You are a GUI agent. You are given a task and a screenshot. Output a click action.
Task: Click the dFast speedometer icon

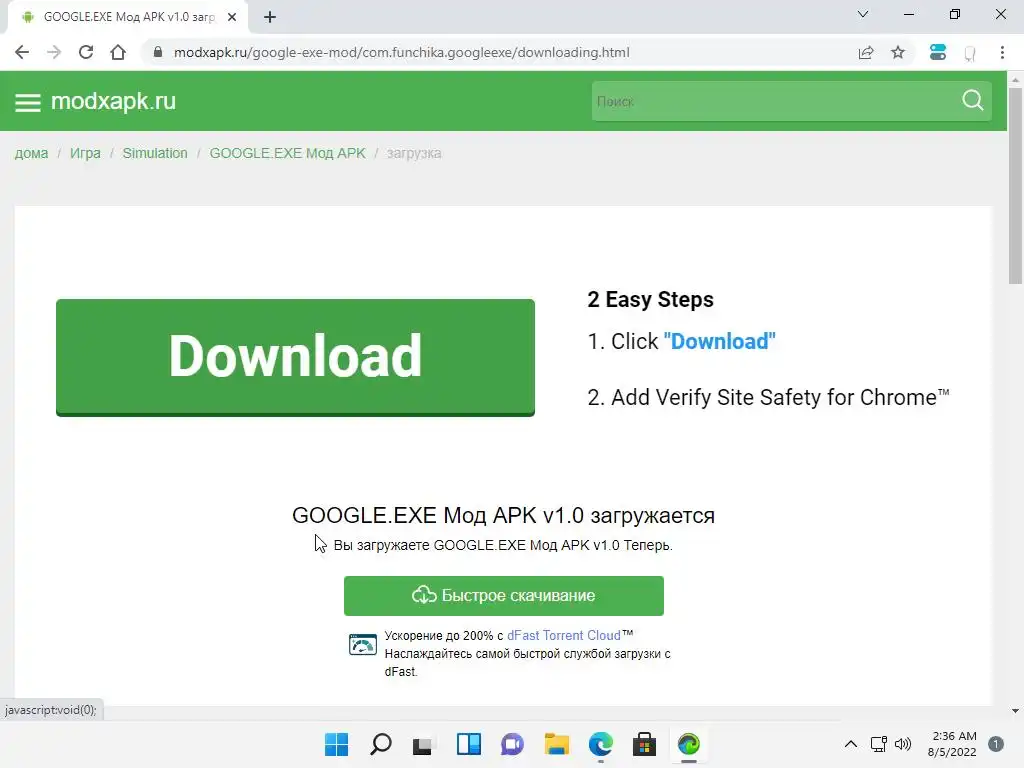362,645
